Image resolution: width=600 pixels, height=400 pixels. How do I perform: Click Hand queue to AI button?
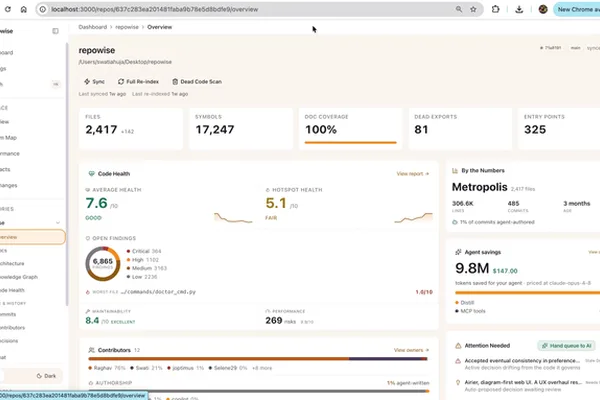click(566, 346)
